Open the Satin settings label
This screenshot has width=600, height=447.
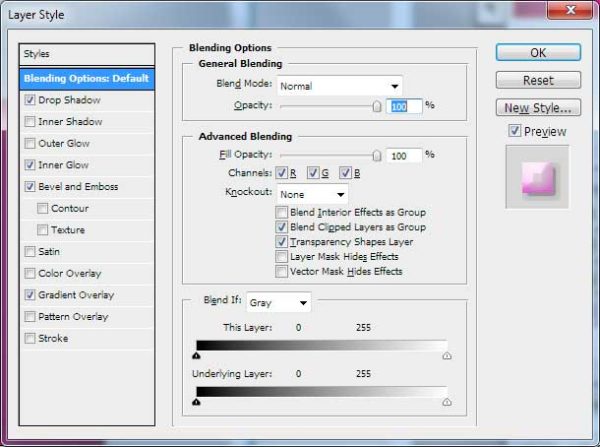[x=49, y=252]
